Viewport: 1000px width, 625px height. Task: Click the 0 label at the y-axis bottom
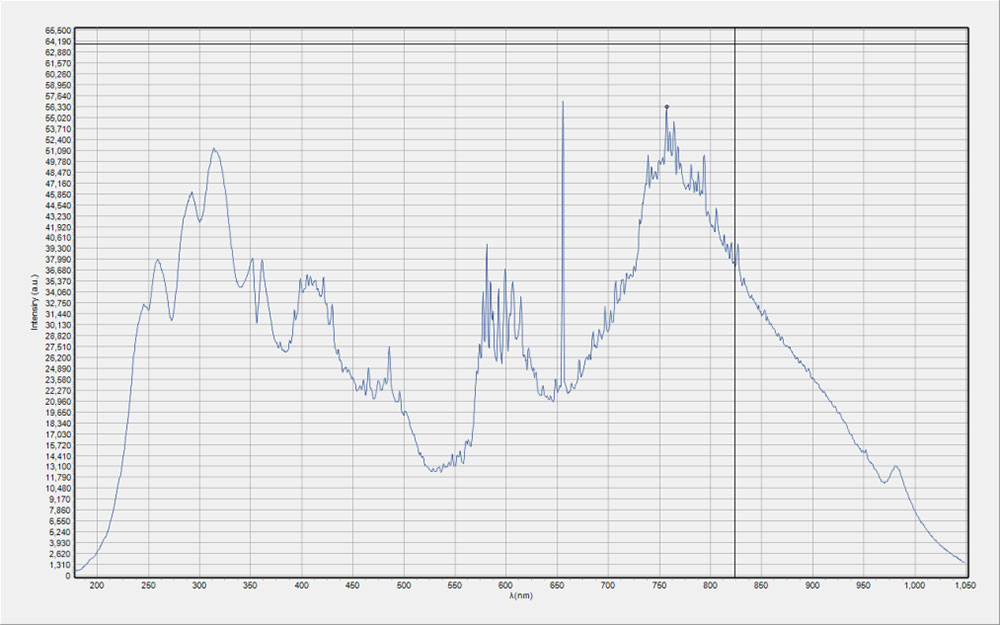68,576
